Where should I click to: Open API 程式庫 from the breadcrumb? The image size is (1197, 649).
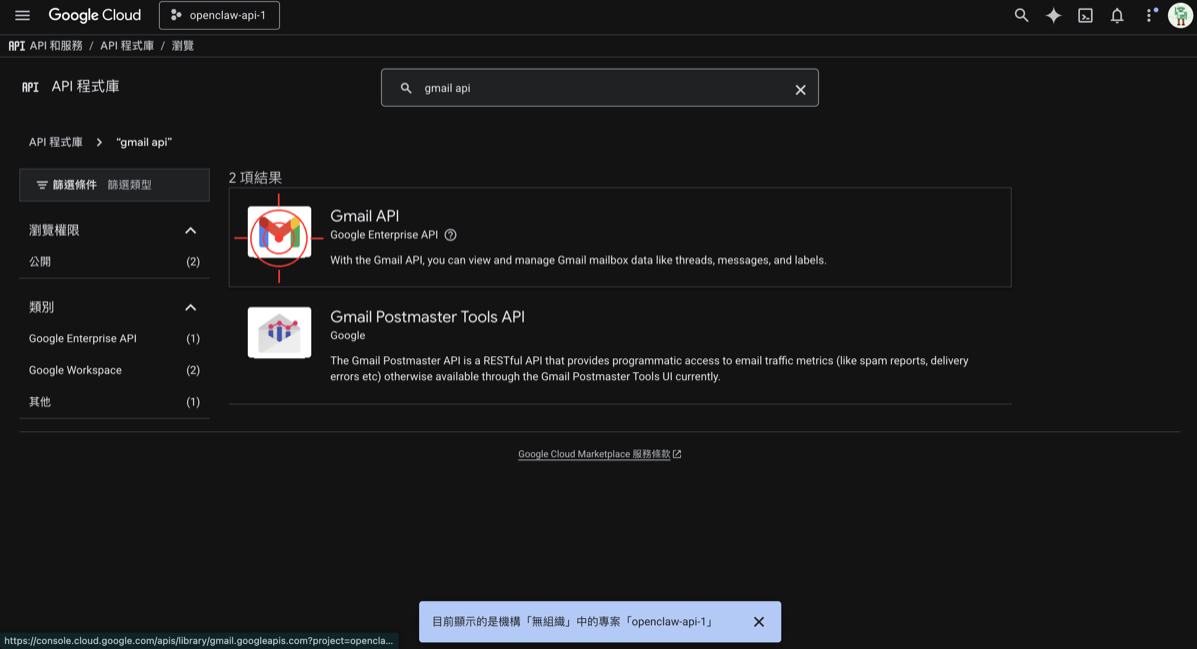(129, 45)
